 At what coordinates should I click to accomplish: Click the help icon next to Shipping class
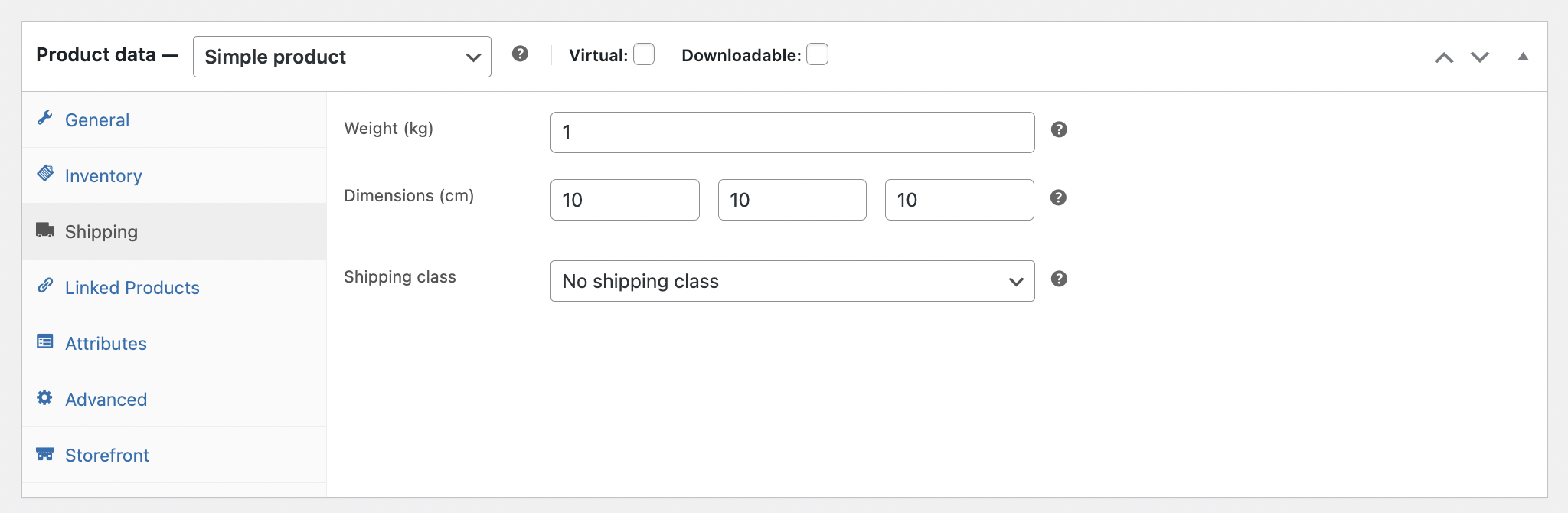point(1060,279)
